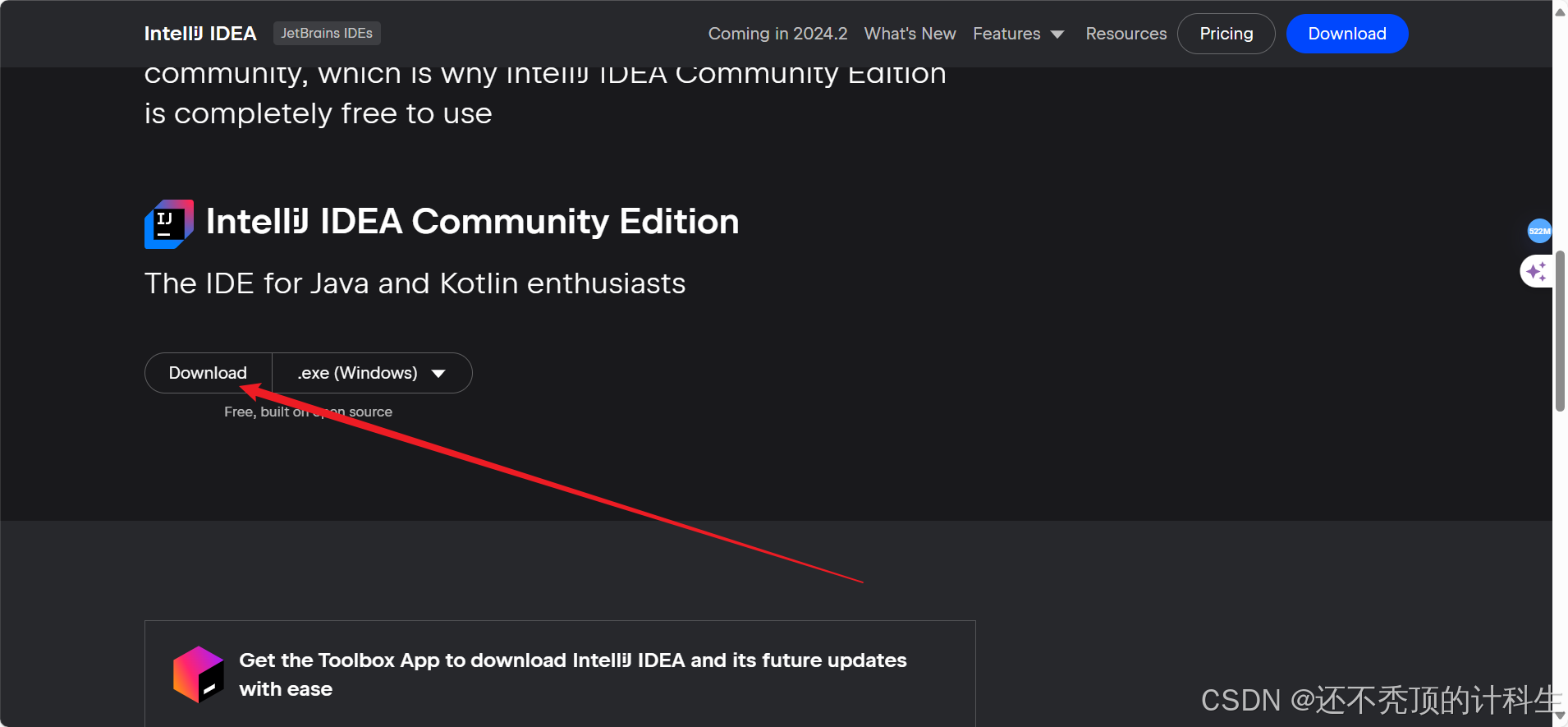Screen dimensions: 1568x727
Task: Click the Toolbox App cube icon
Action: click(x=199, y=674)
